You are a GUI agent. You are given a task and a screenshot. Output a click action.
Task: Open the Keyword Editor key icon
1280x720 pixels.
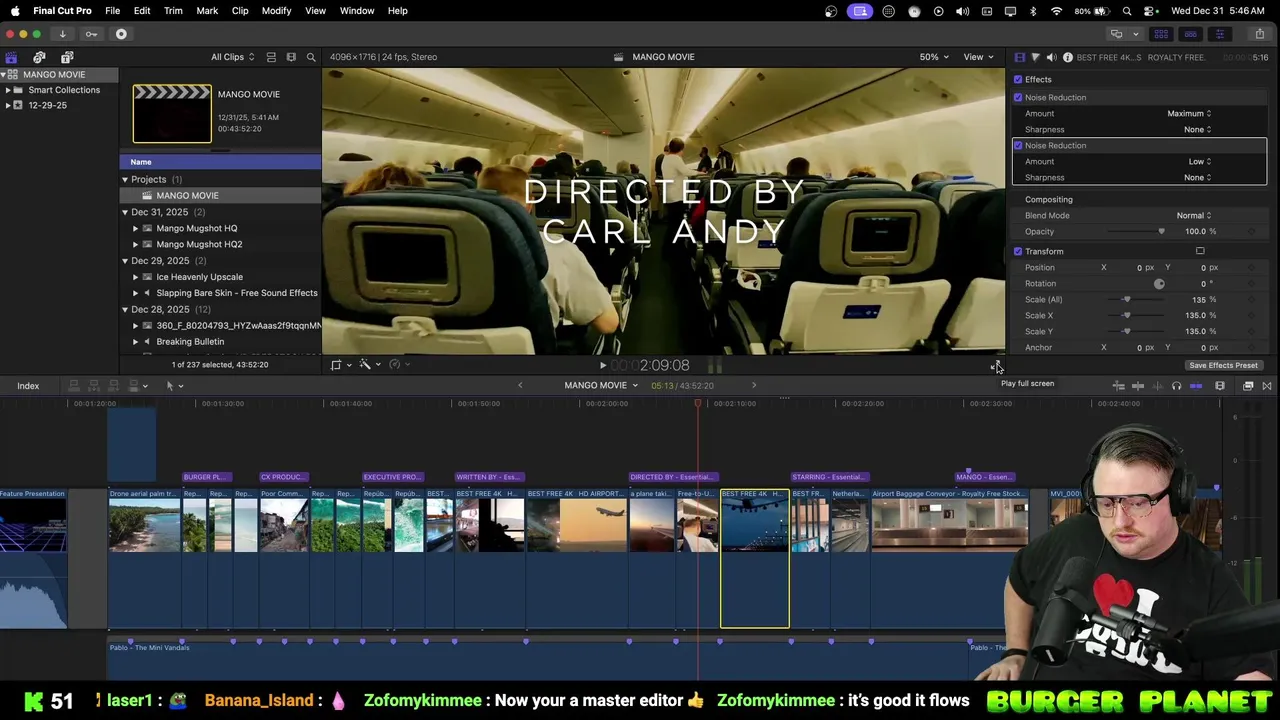[x=91, y=34]
